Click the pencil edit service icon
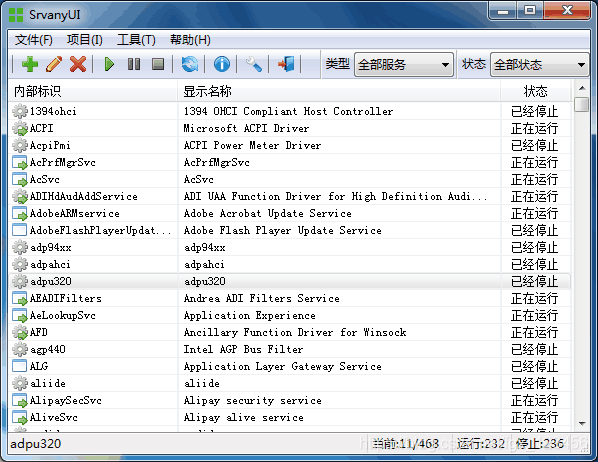Image resolution: width=598 pixels, height=462 pixels. coord(54,64)
